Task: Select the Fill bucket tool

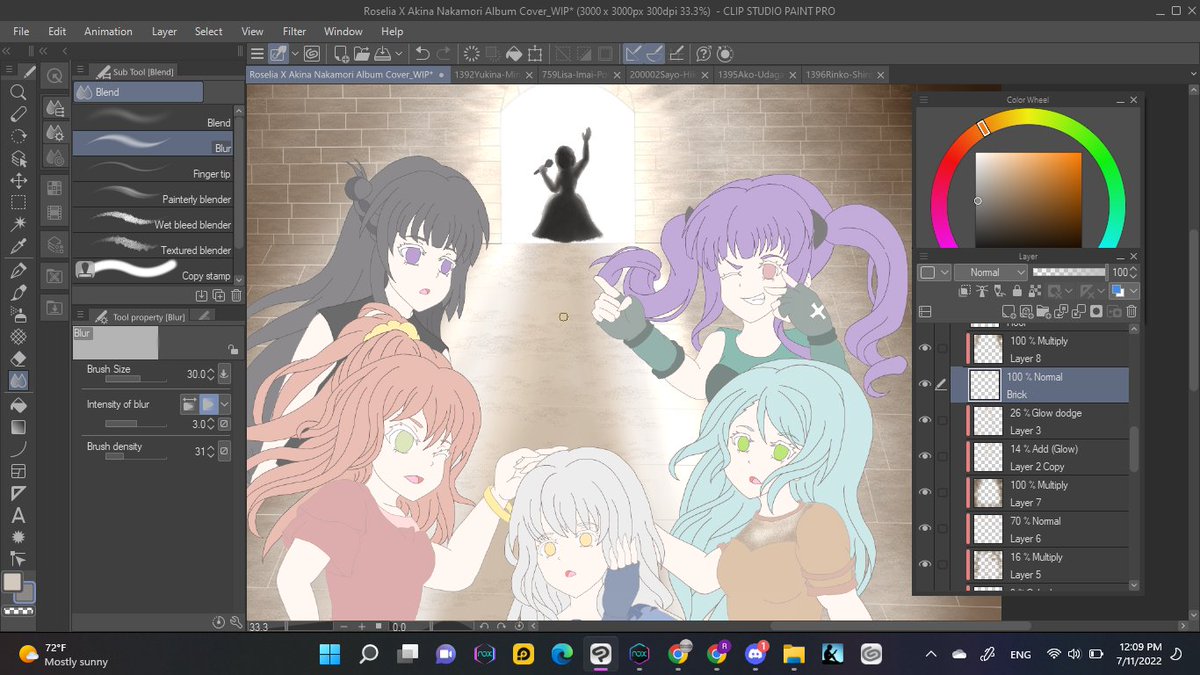Action: (18, 405)
